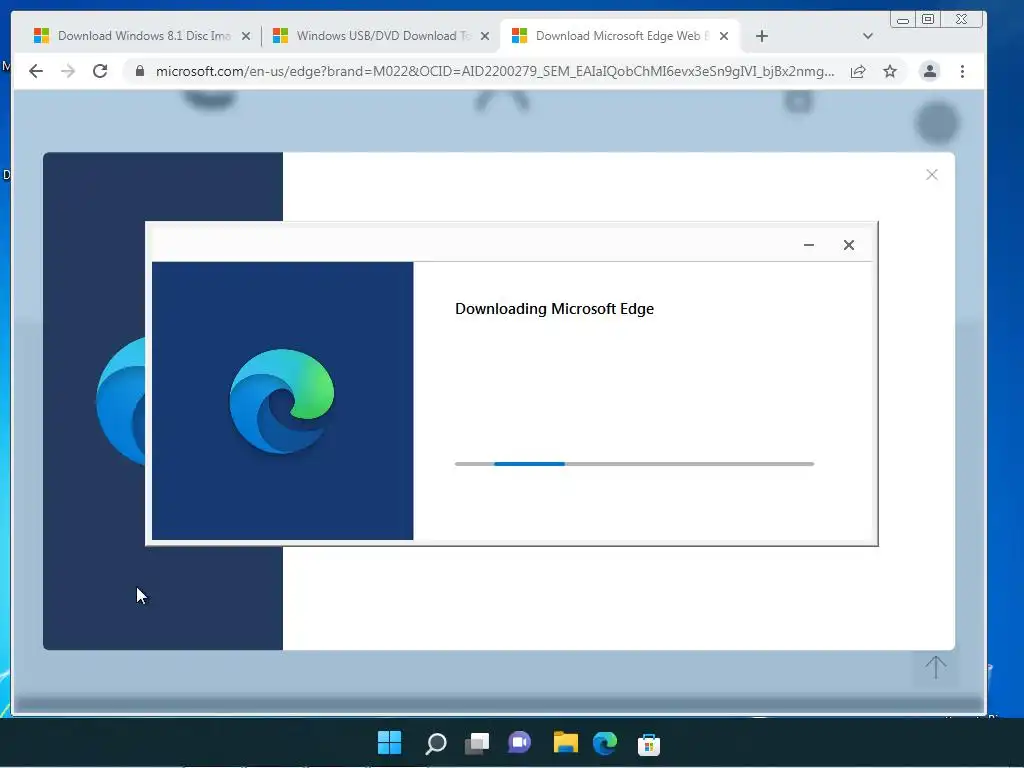Viewport: 1024px width, 768px height.
Task: Go back to the previous page
Action: [36, 71]
